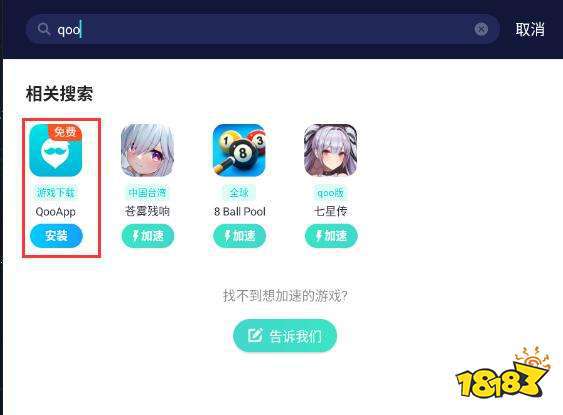This screenshot has width=563, height=415.
Task: Click the 中国台湾 region tag
Action: click(148, 193)
